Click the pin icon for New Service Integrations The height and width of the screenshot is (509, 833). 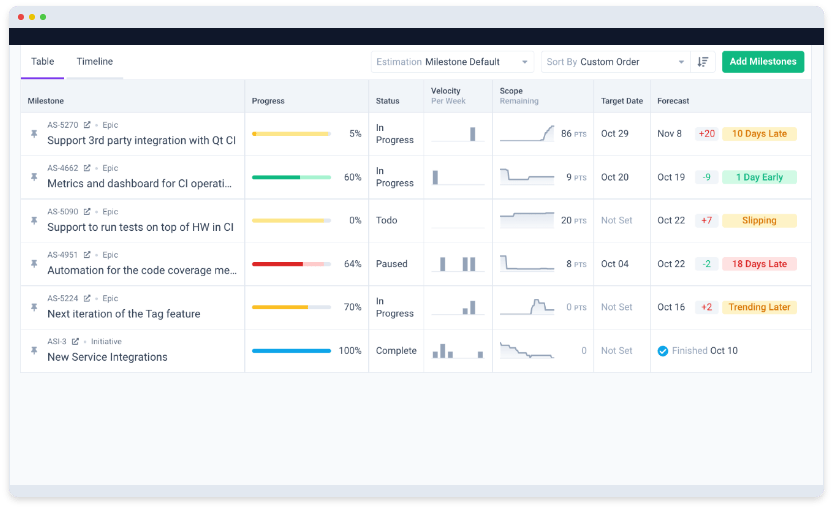tap(34, 350)
